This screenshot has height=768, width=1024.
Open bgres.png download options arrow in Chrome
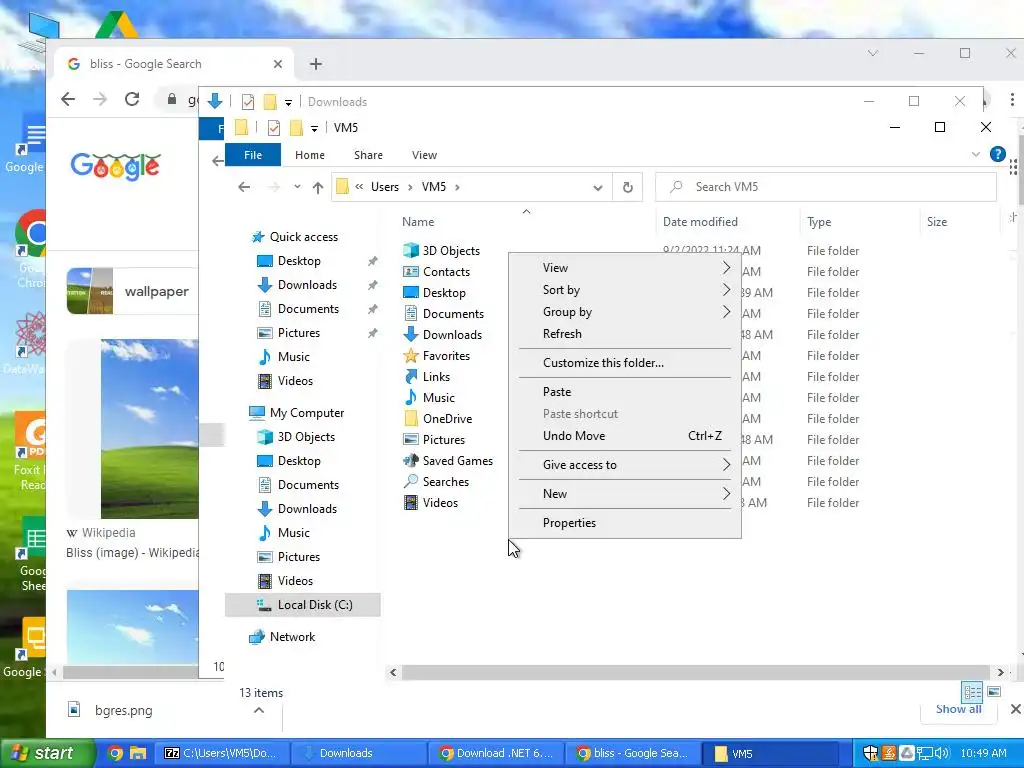coord(259,710)
